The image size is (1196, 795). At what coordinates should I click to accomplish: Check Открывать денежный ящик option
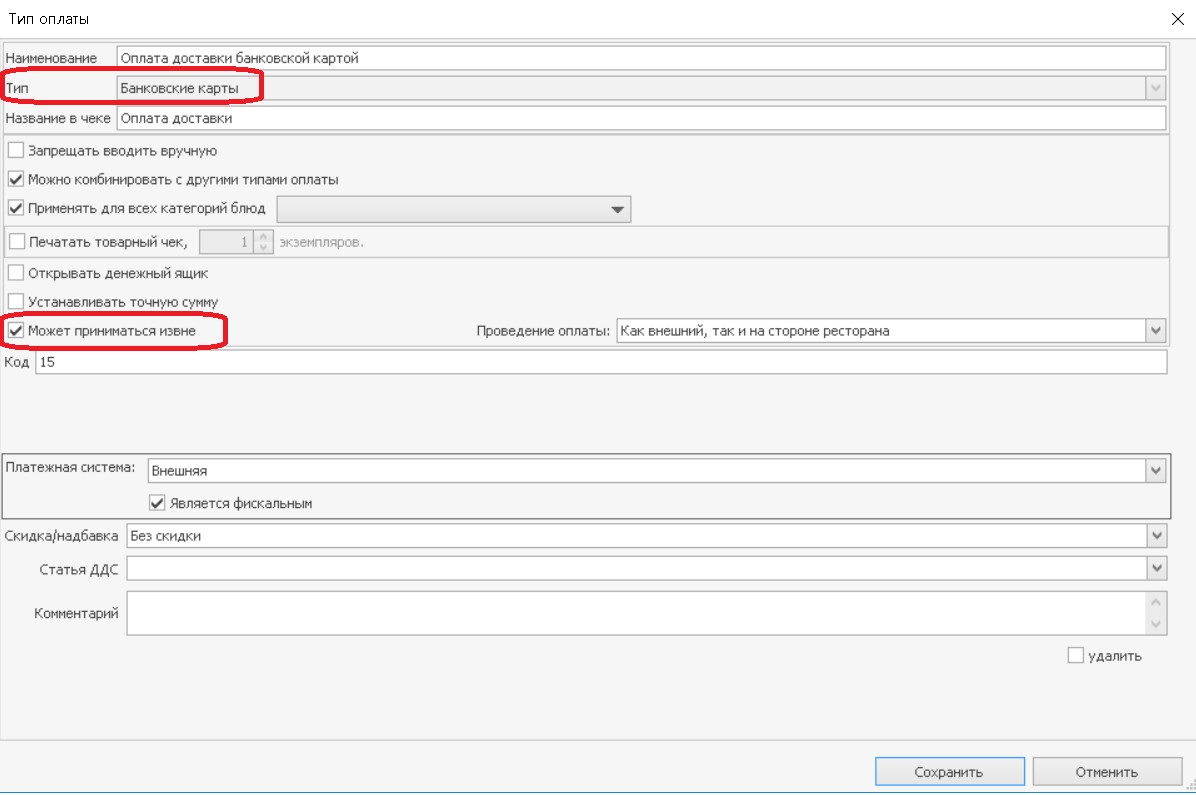pyautogui.click(x=16, y=272)
